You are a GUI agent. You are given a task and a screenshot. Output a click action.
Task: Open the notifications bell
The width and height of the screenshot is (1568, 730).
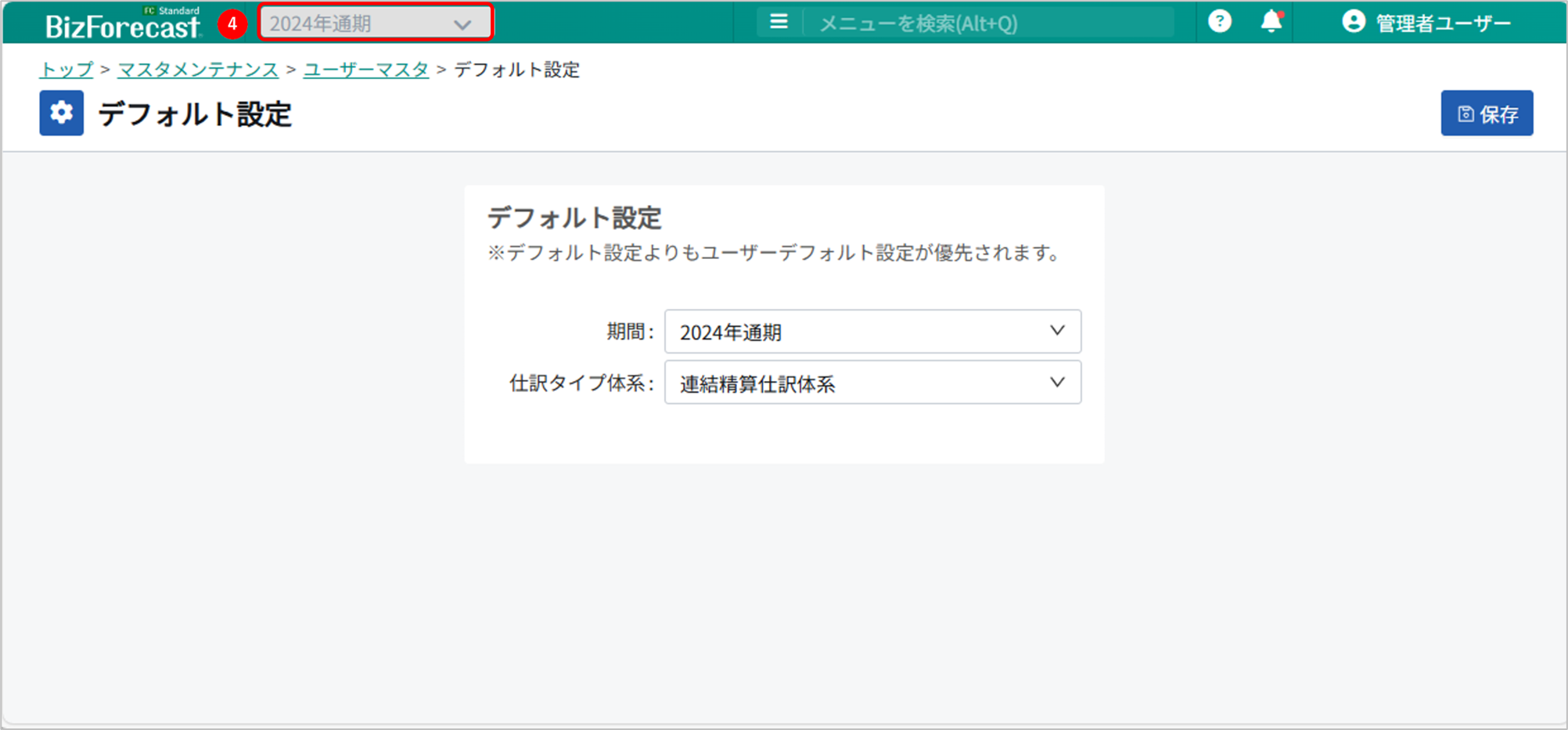1271,22
